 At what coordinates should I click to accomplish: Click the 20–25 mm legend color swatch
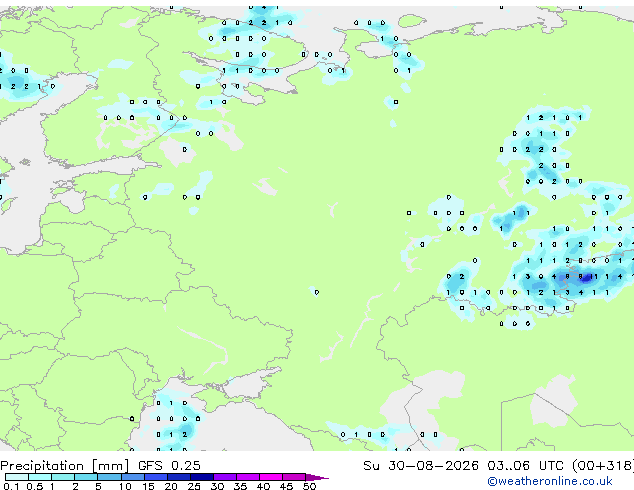179,477
